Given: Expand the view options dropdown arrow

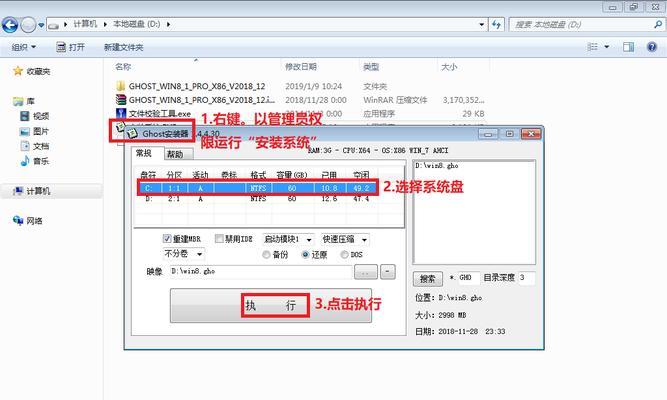Looking at the screenshot, I should pyautogui.click(x=607, y=47).
